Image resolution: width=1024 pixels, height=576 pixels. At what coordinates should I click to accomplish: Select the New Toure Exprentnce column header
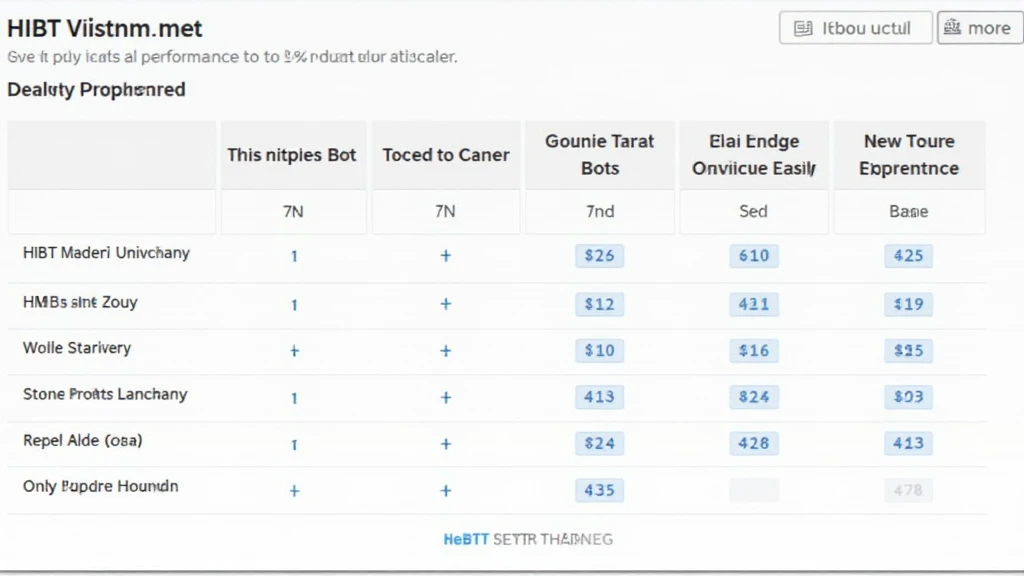(908, 155)
